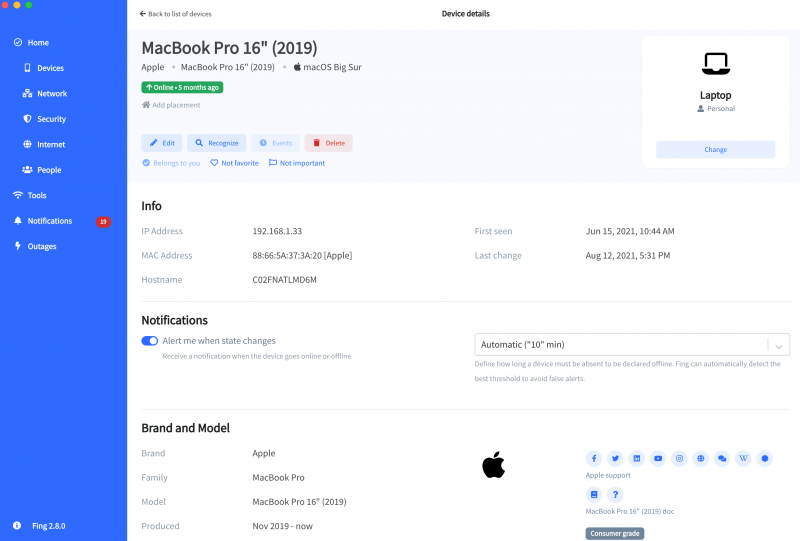Click the hexagon-shaped icon after the Wikipedia icon
The image size is (800, 541).
765,458
